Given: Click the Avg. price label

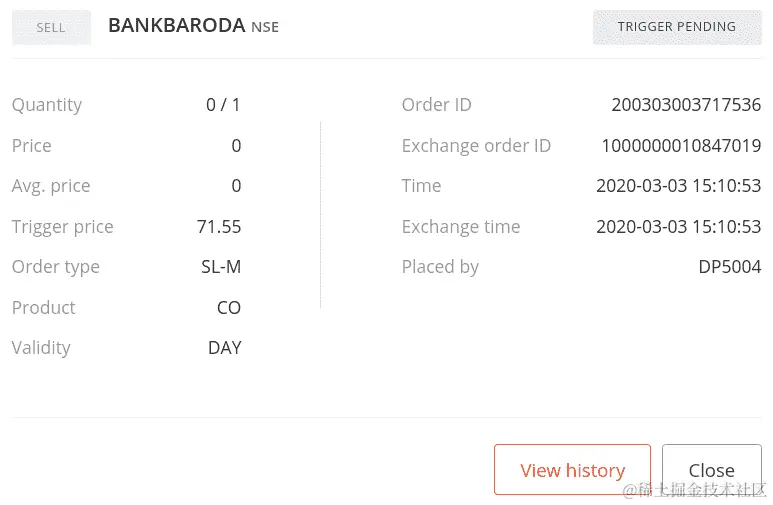Looking at the screenshot, I should coord(51,186).
